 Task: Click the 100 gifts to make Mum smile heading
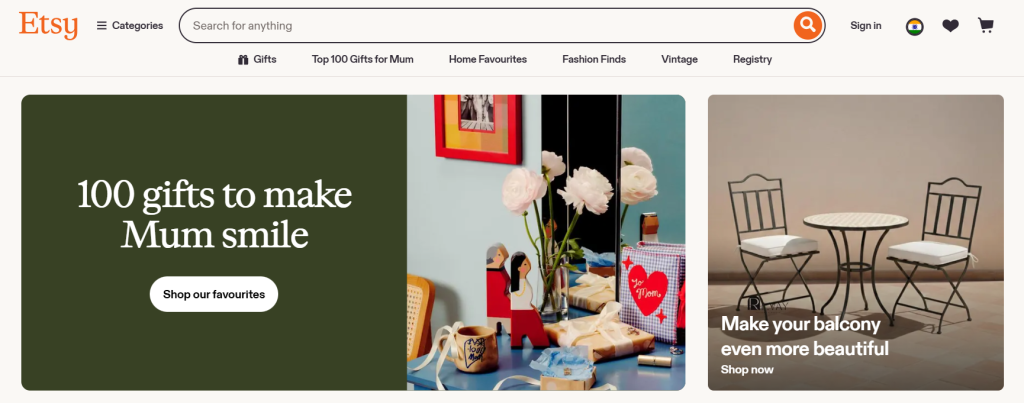pyautogui.click(x=214, y=214)
